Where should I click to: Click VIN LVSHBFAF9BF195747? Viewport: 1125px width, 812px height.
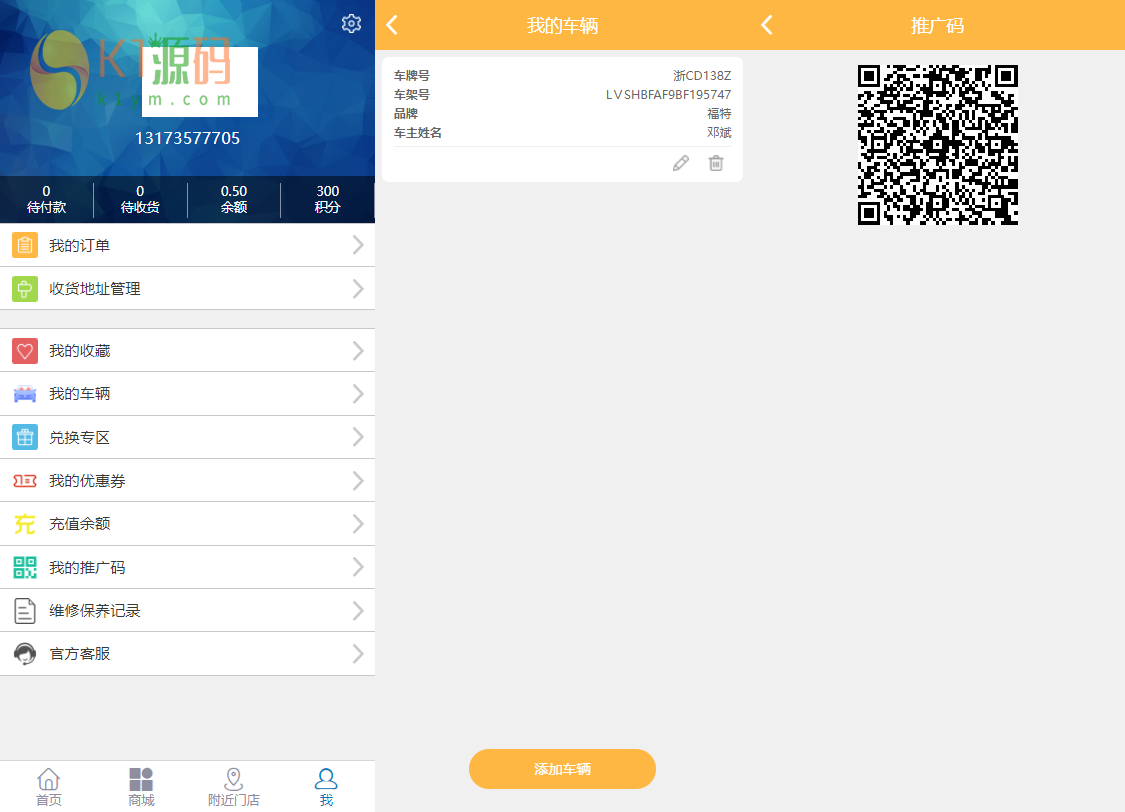click(668, 95)
